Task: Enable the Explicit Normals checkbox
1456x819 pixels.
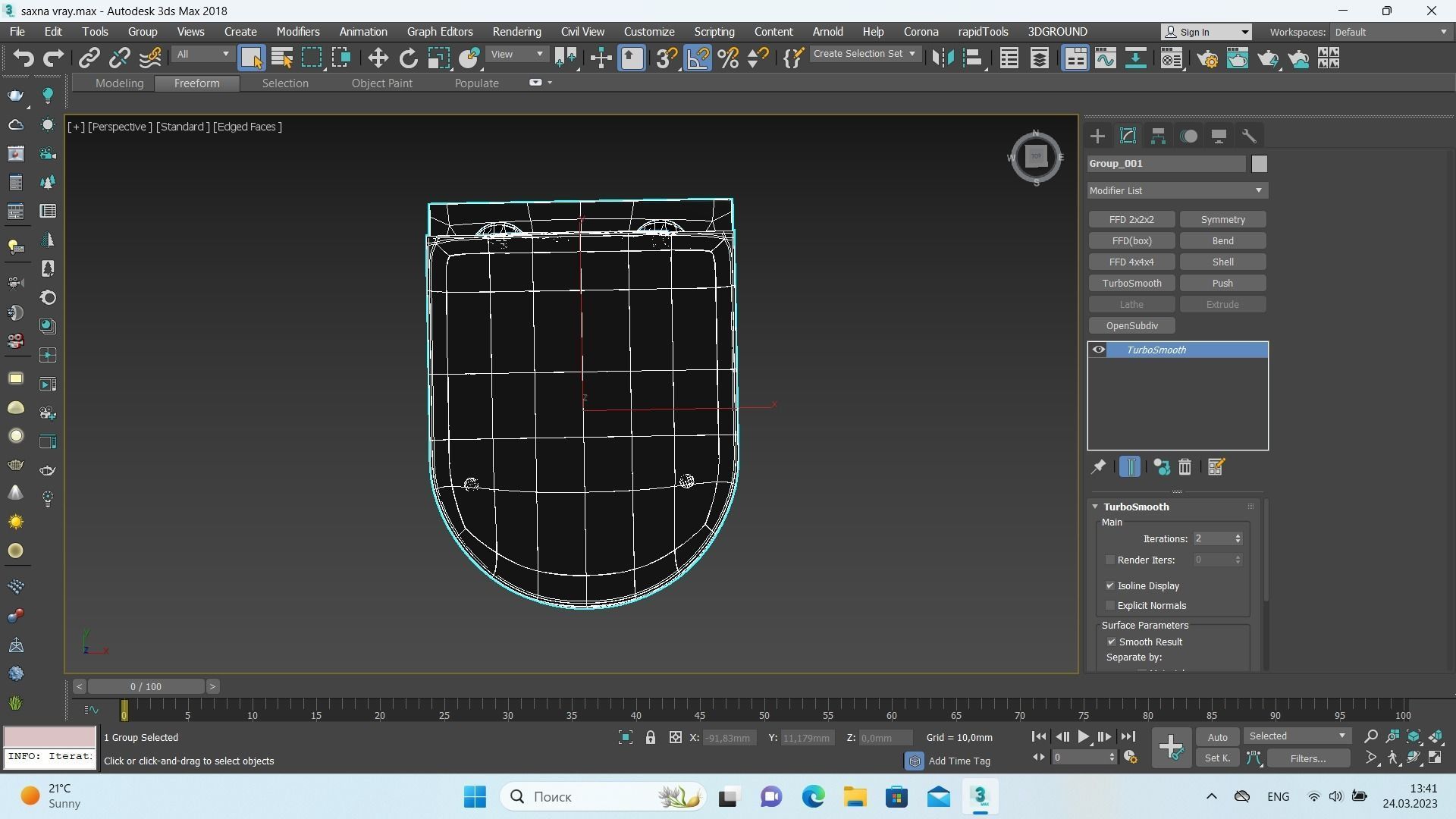Action: point(1110,605)
